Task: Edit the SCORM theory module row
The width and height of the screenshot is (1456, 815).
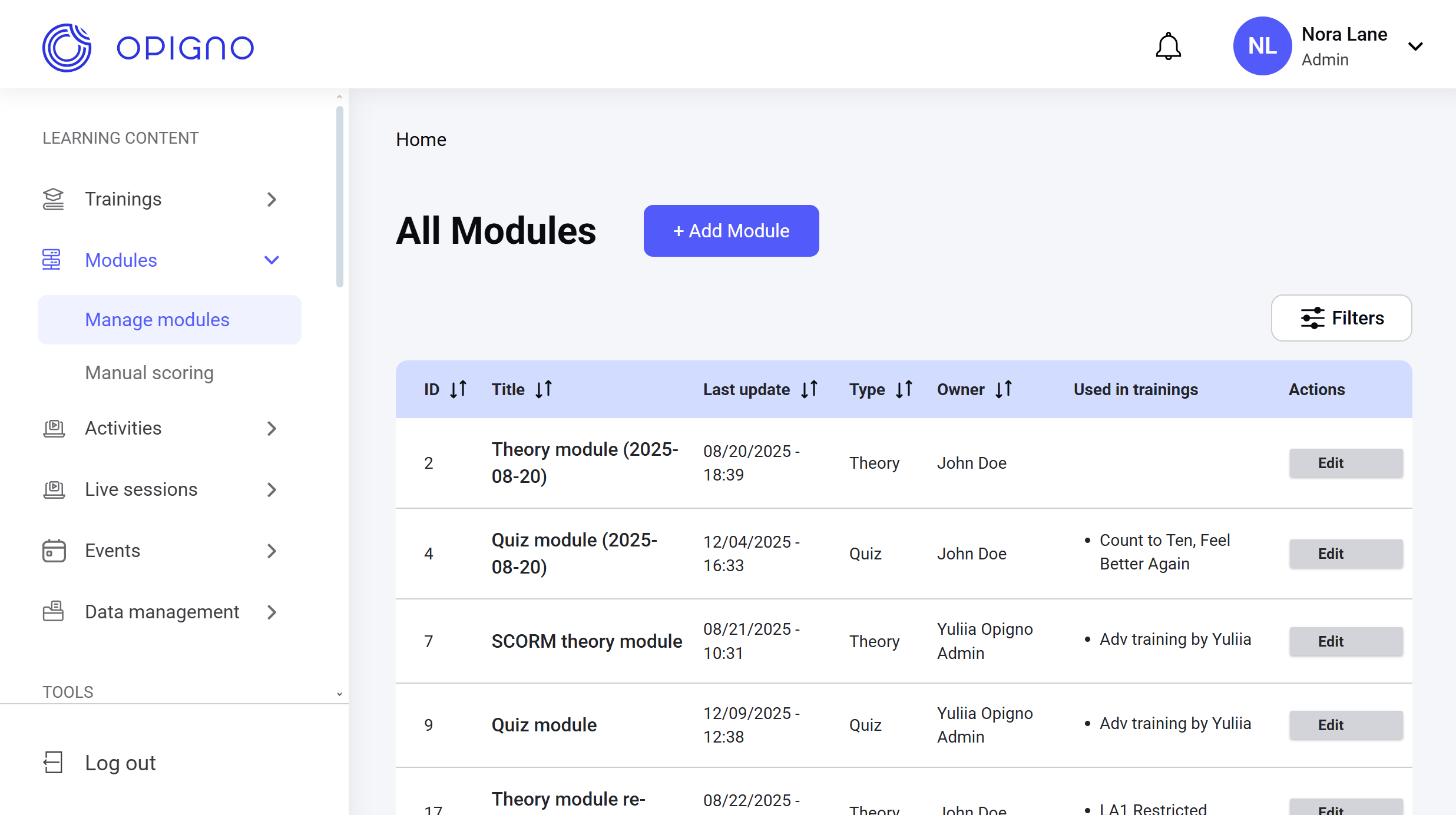Action: [x=1346, y=641]
